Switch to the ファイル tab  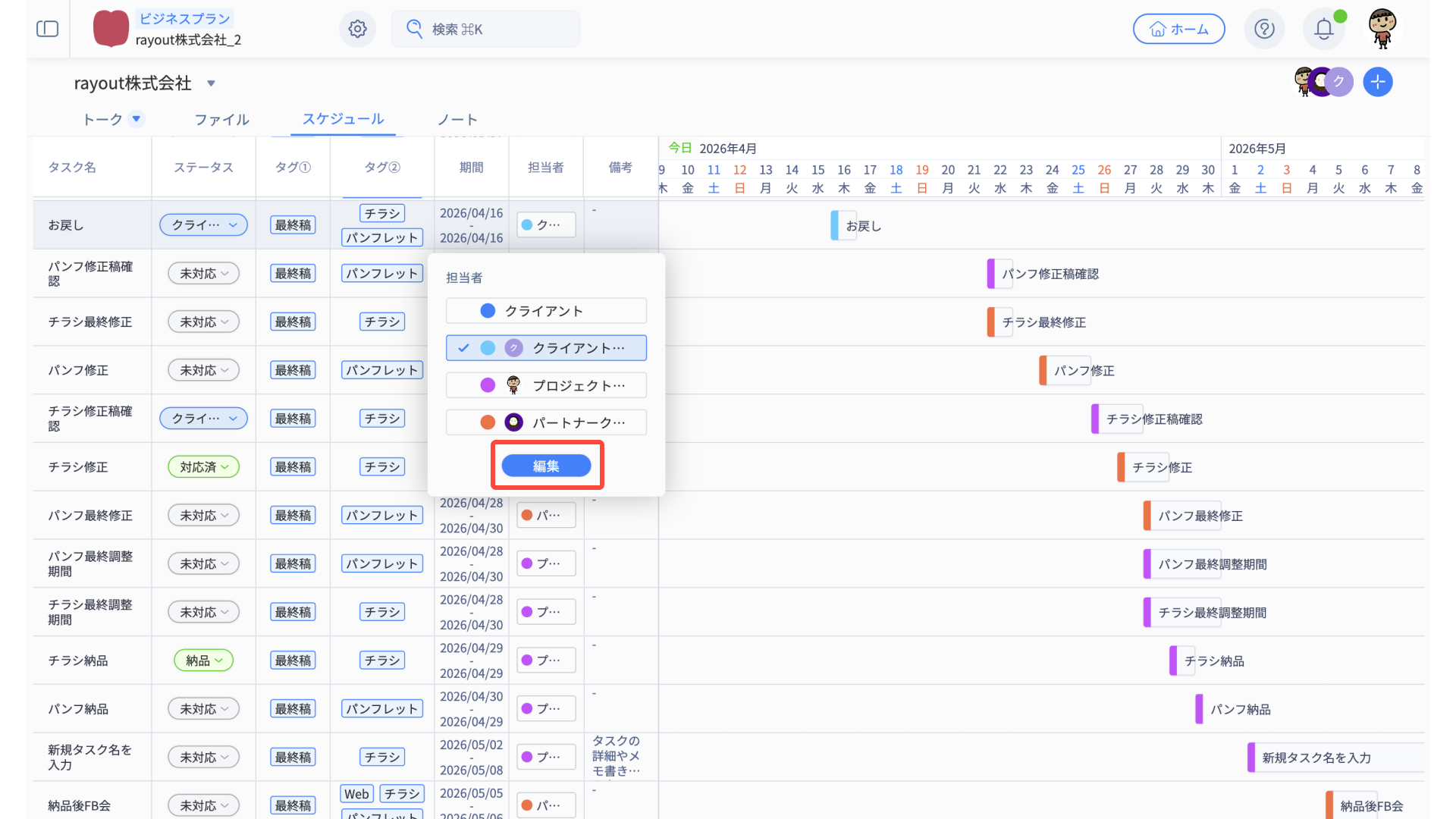pos(221,120)
